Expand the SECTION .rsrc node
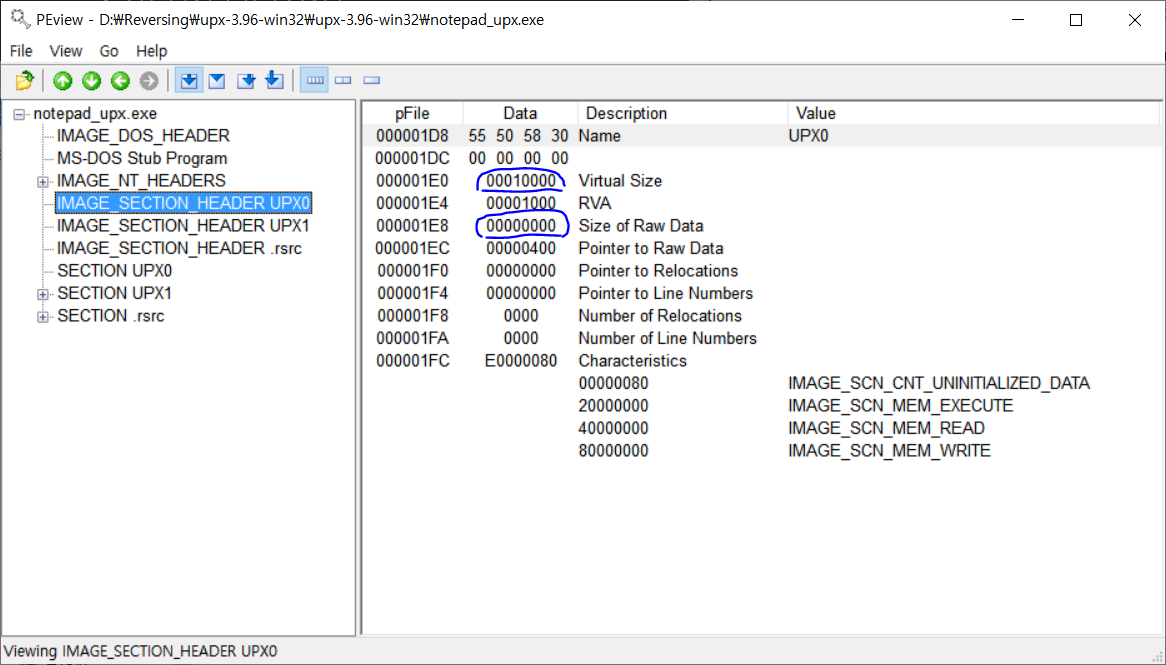 (43, 317)
